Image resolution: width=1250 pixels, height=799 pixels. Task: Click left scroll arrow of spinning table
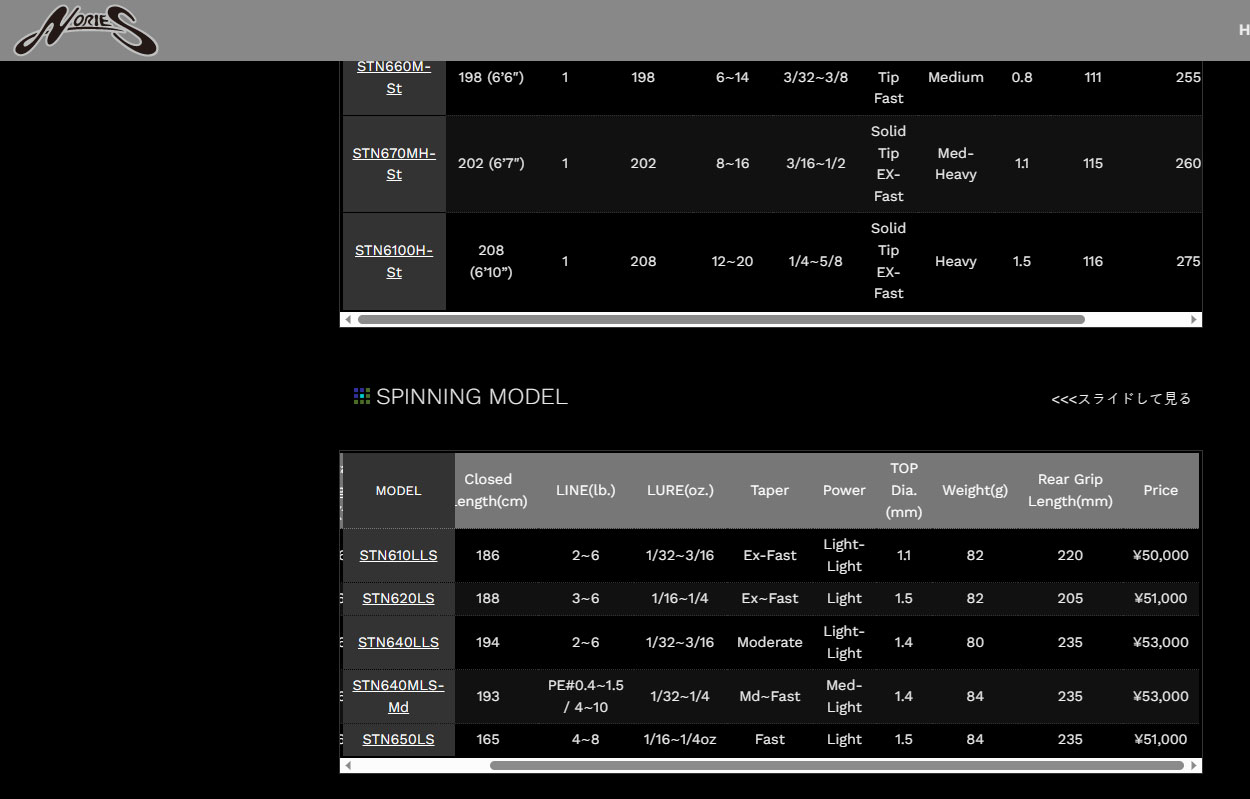tap(347, 766)
